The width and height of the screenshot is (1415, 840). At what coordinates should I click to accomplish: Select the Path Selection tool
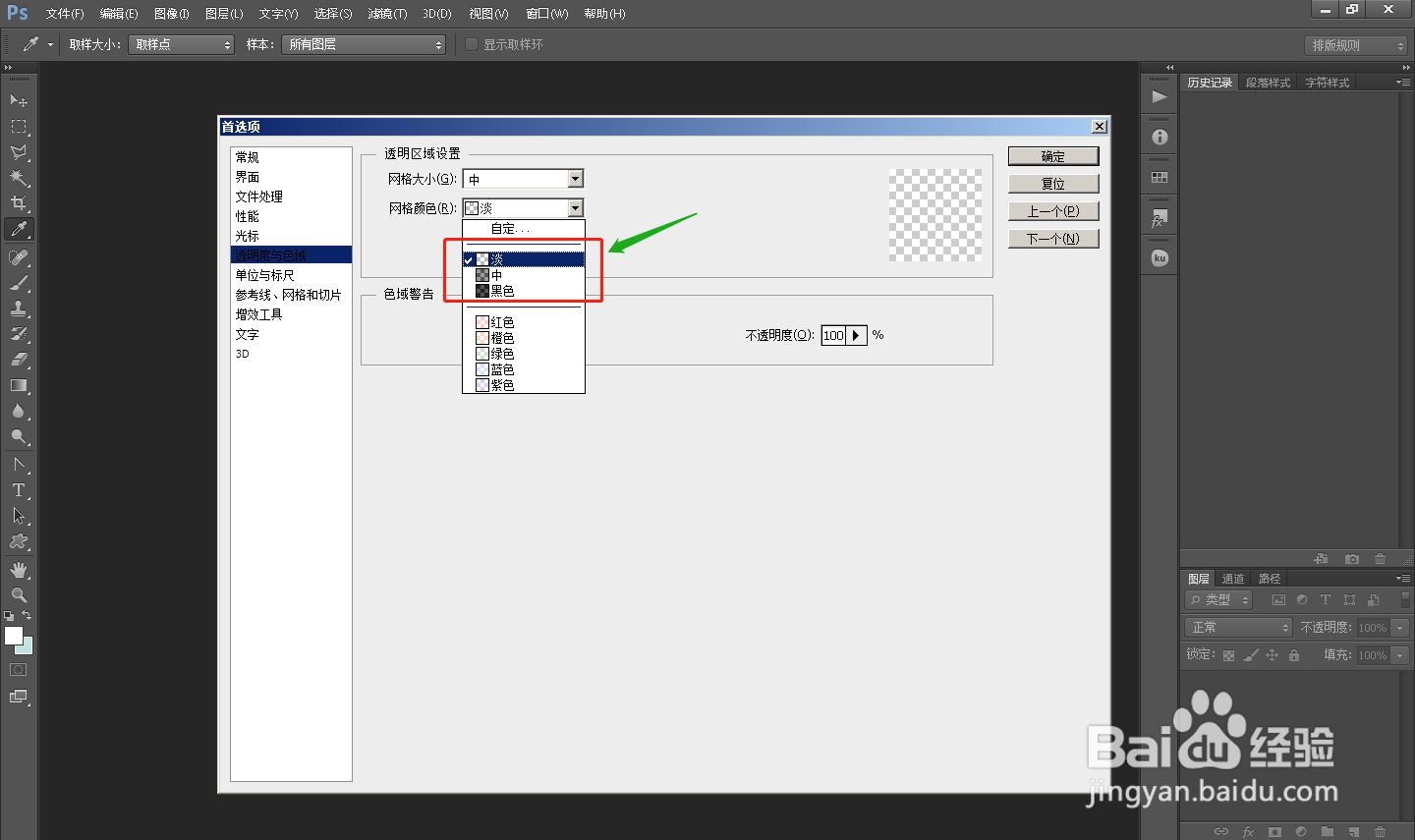click(19, 516)
